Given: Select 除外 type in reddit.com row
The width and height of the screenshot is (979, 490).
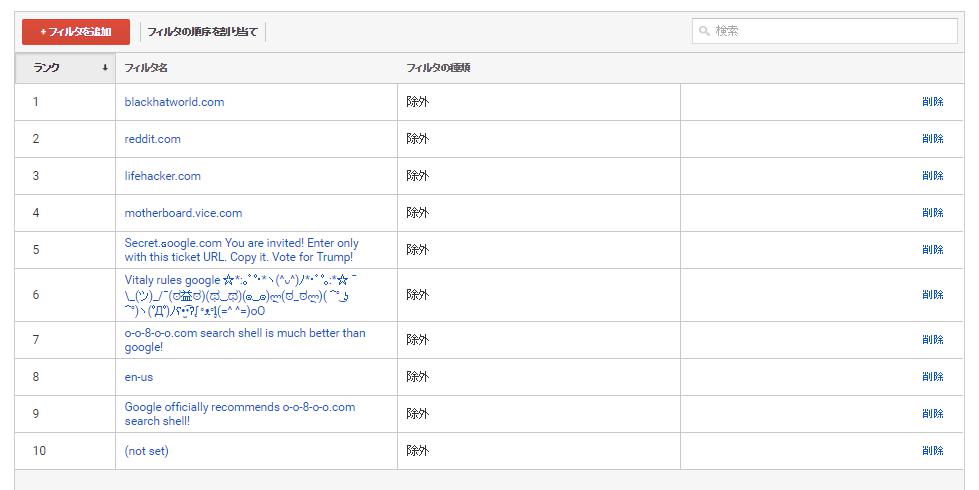Looking at the screenshot, I should [x=417, y=139].
